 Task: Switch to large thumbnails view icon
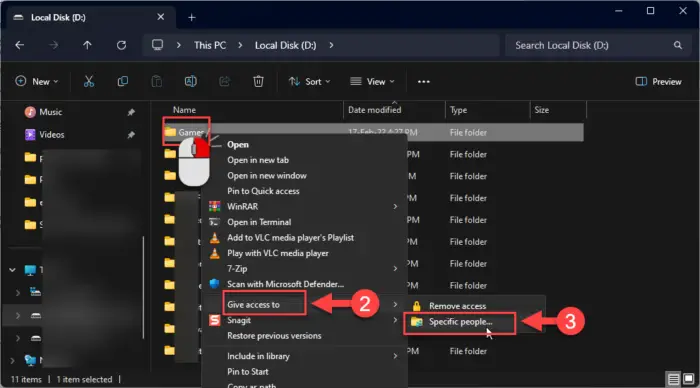click(x=689, y=380)
